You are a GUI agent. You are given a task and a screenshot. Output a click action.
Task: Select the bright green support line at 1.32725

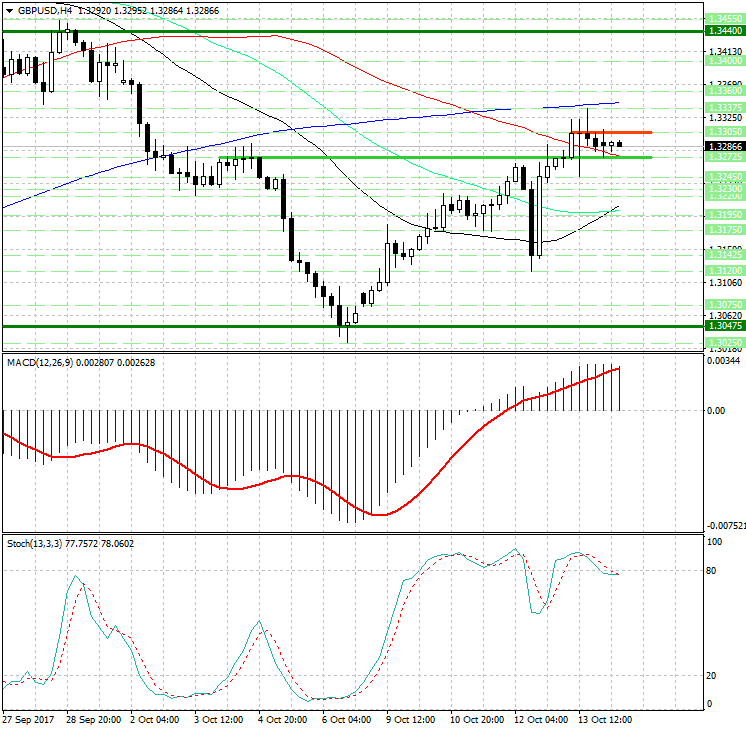435,157
